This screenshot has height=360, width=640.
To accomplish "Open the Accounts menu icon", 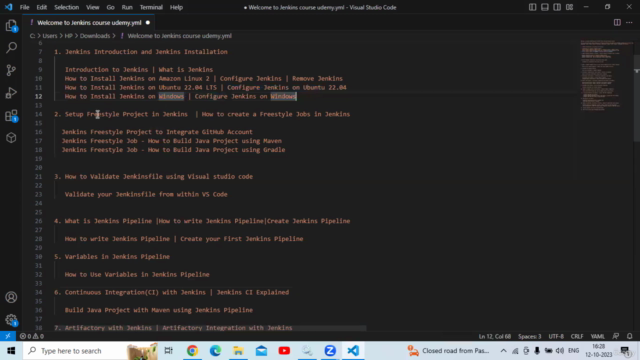I will pos(11,297).
